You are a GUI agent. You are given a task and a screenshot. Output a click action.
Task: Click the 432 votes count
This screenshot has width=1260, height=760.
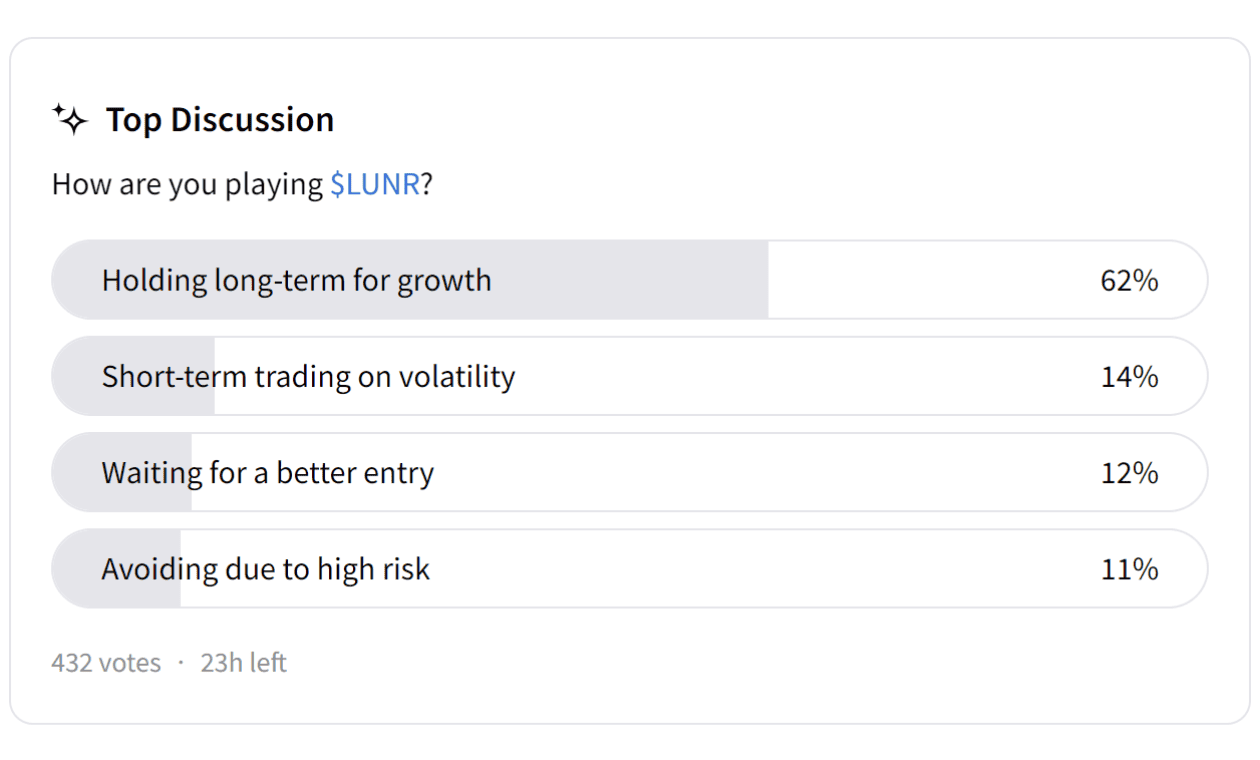point(106,663)
